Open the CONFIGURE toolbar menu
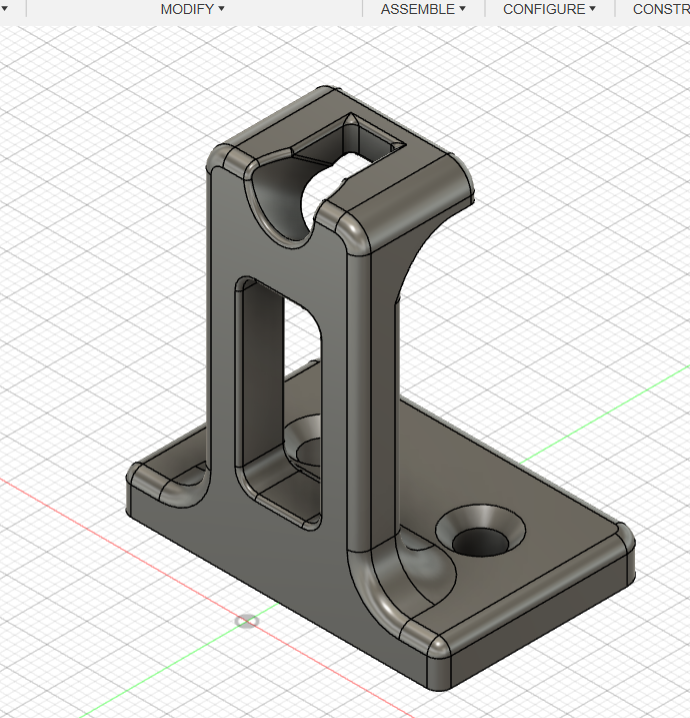Viewport: 690px width, 718px height. pos(549,9)
